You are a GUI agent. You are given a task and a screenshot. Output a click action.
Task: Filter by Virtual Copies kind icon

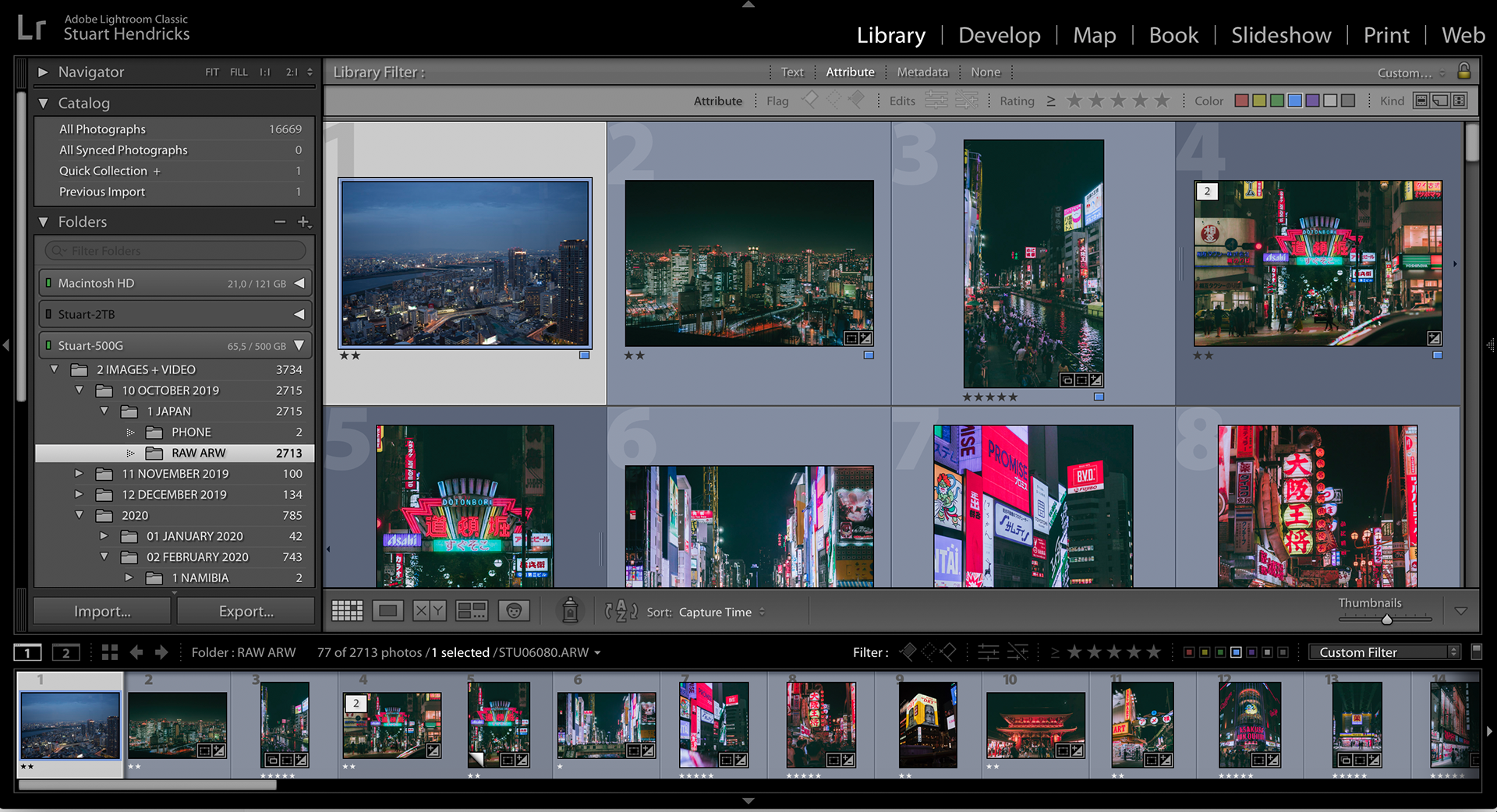coord(1440,101)
